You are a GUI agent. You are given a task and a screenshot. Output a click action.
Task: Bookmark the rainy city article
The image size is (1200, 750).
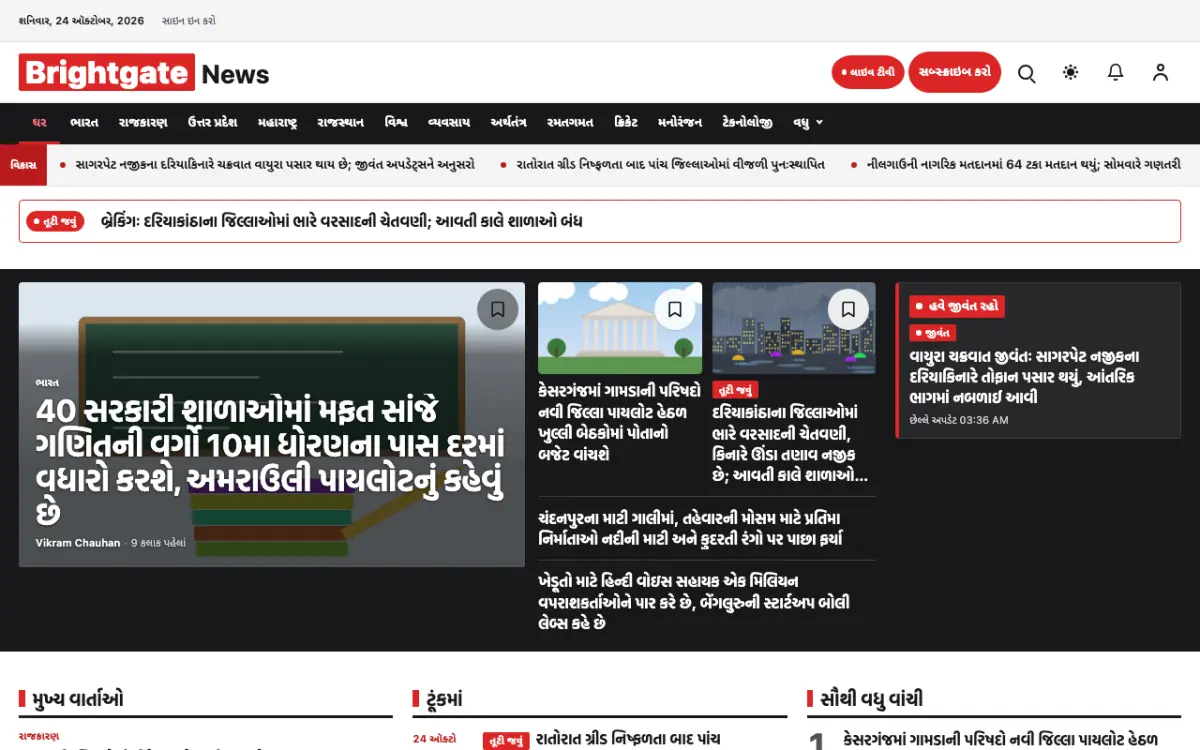tap(848, 309)
